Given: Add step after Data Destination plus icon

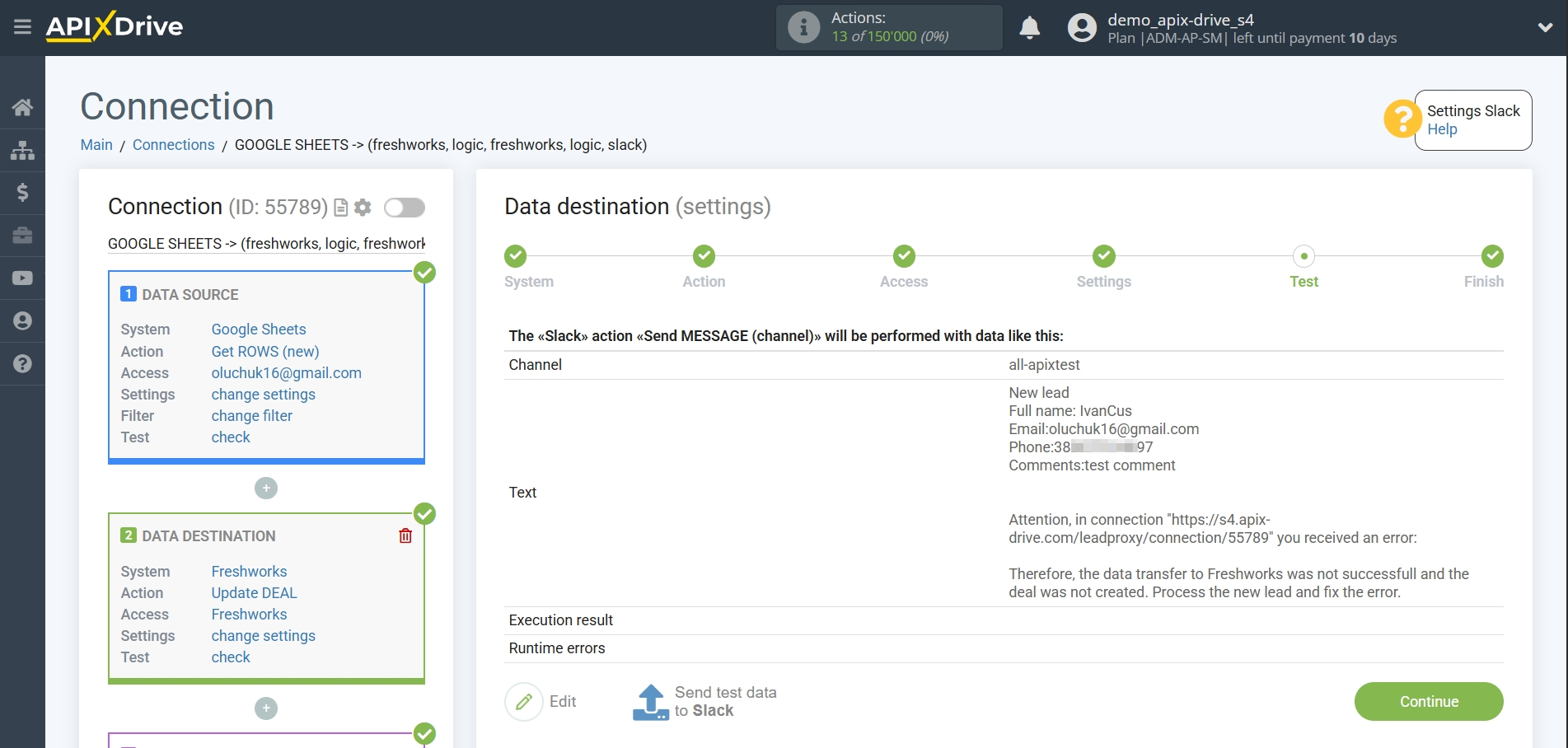Looking at the screenshot, I should coord(266,708).
